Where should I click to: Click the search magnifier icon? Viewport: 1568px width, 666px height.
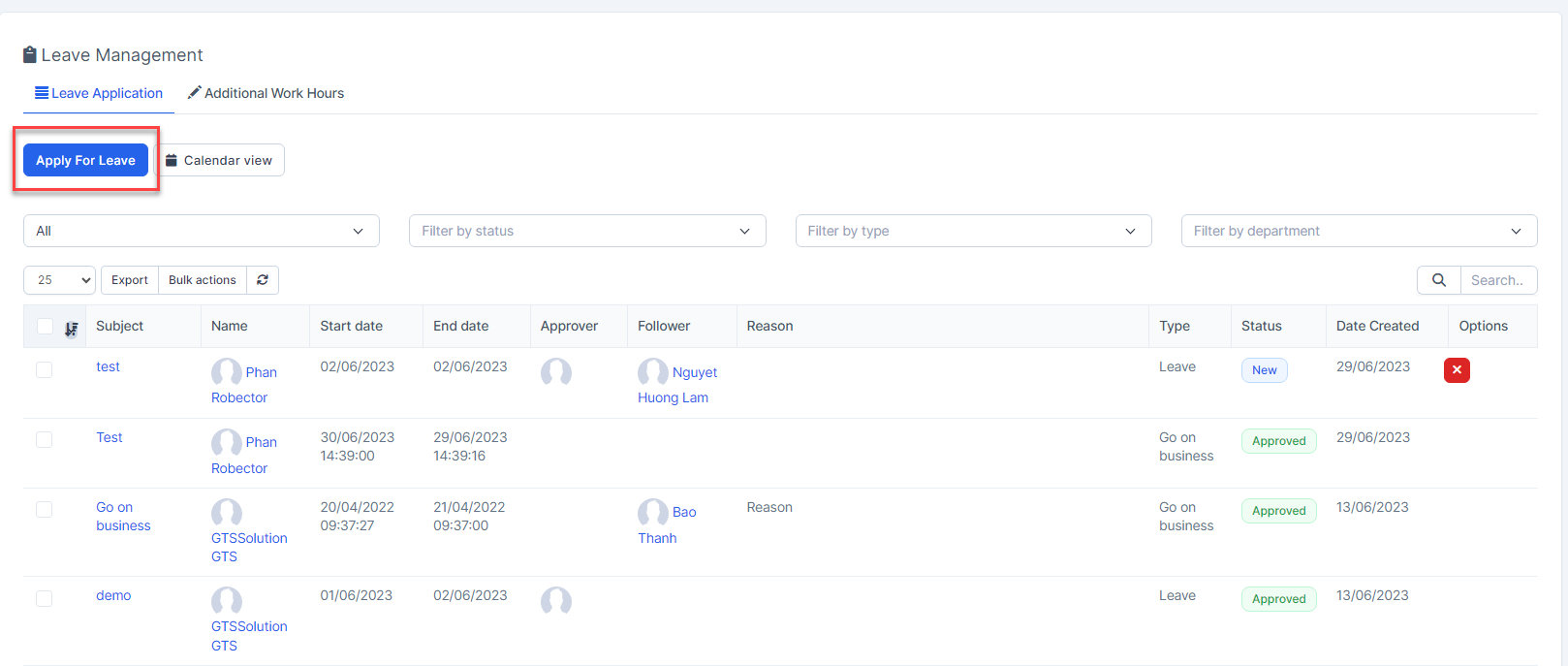tap(1438, 280)
